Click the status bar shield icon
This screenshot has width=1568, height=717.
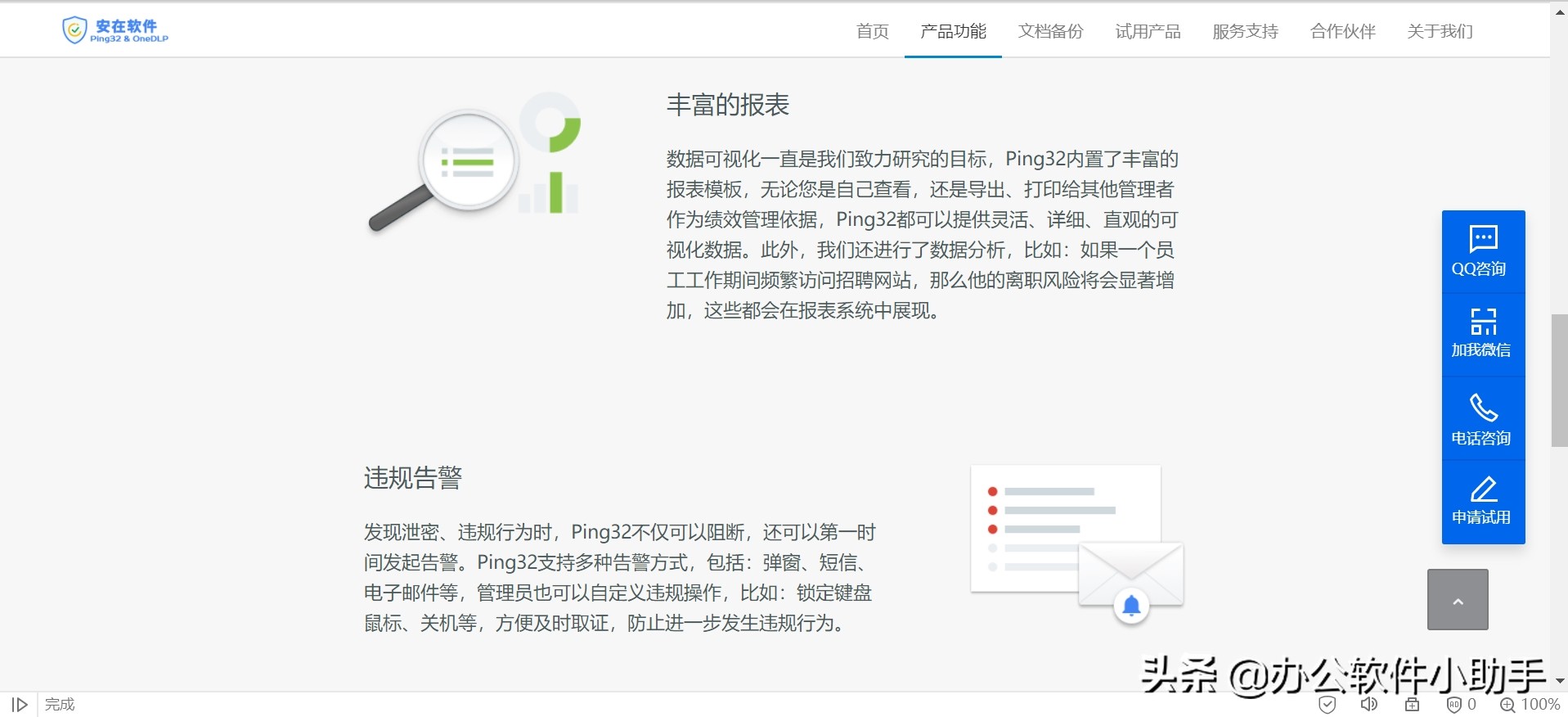[1327, 705]
